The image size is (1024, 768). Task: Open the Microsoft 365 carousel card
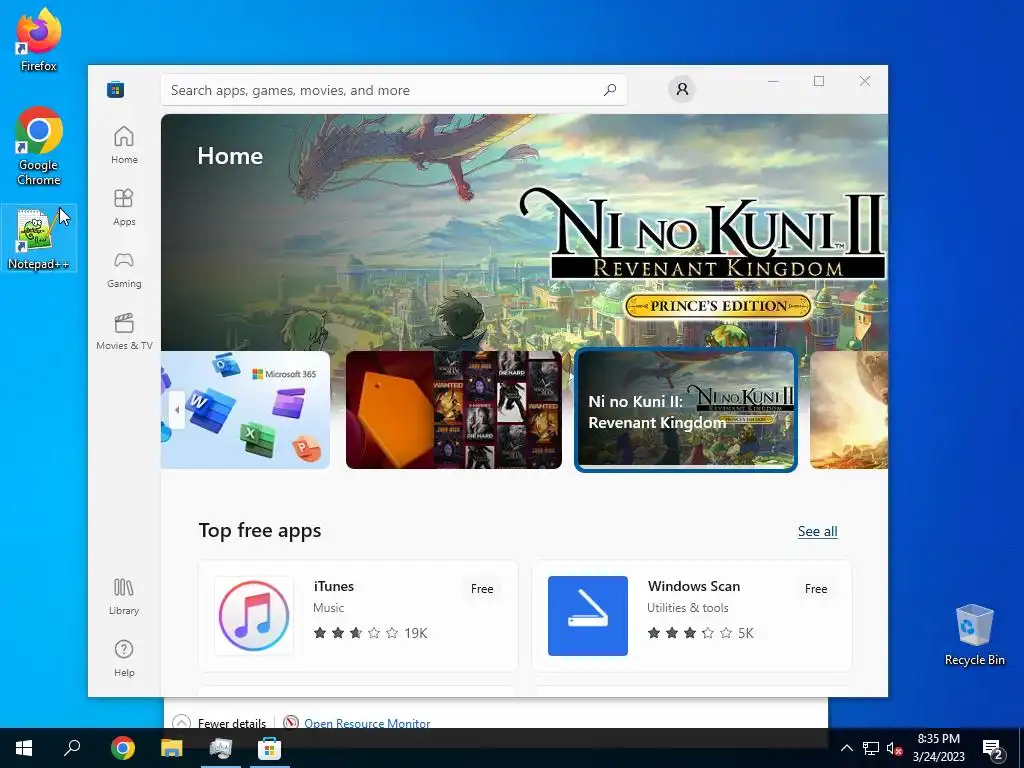tap(246, 410)
